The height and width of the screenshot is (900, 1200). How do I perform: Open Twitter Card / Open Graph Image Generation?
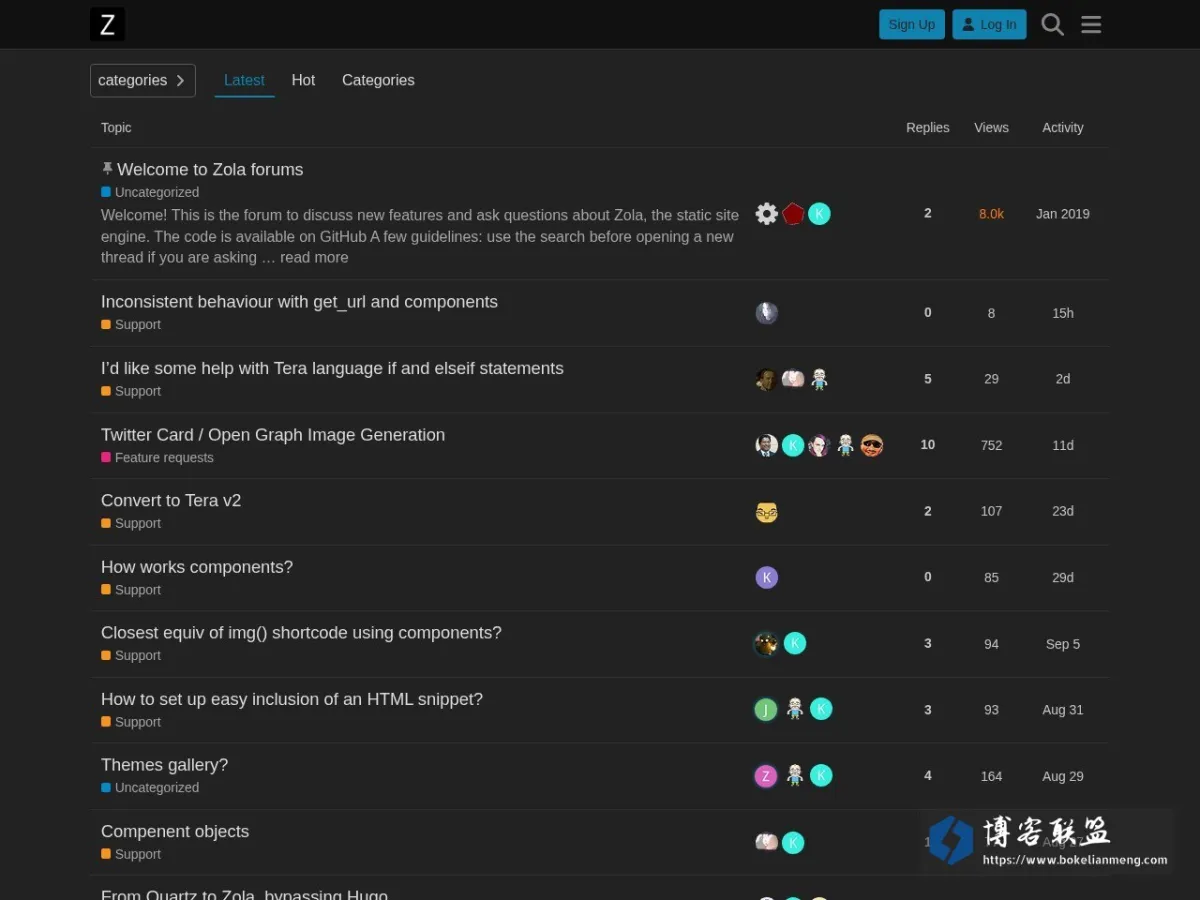[273, 435]
